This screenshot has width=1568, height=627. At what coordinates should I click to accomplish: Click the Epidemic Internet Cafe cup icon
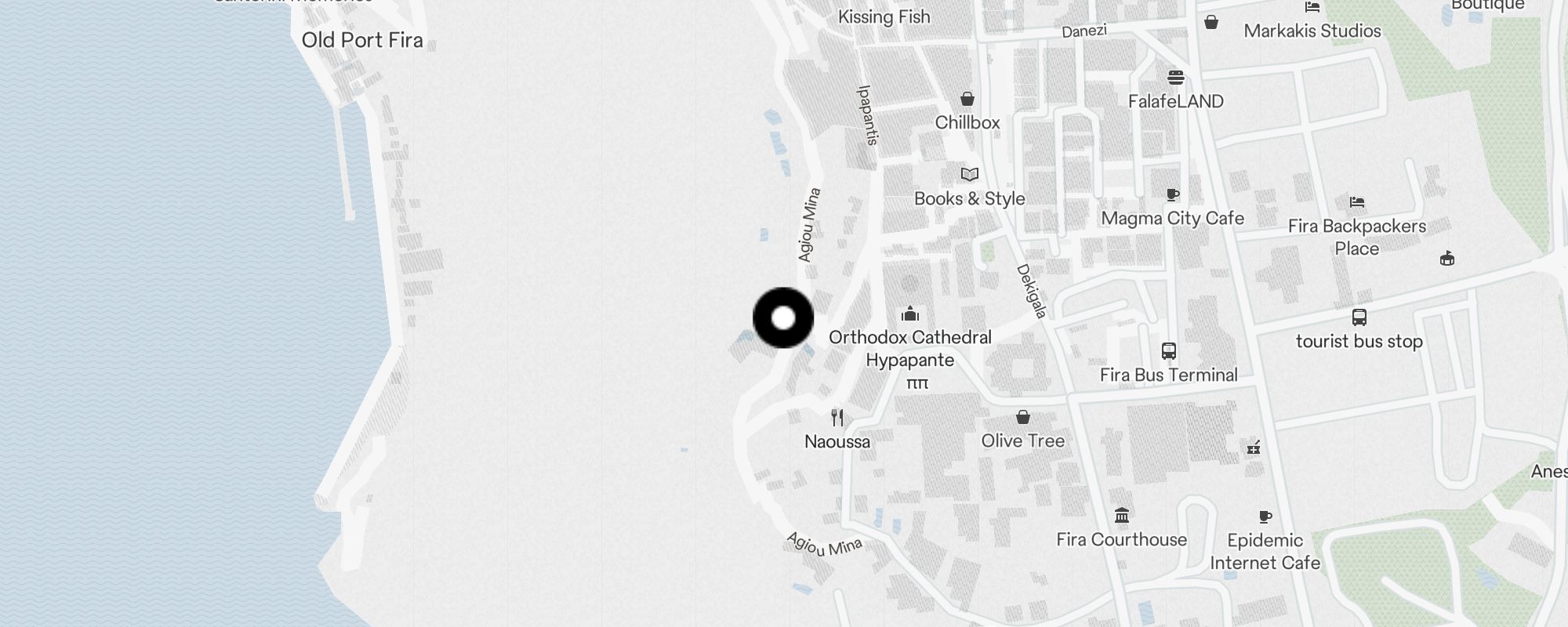point(1265,516)
